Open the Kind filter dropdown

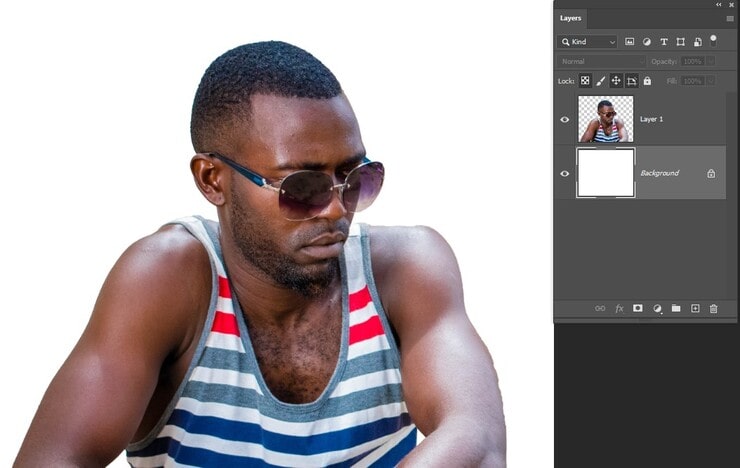(x=588, y=42)
